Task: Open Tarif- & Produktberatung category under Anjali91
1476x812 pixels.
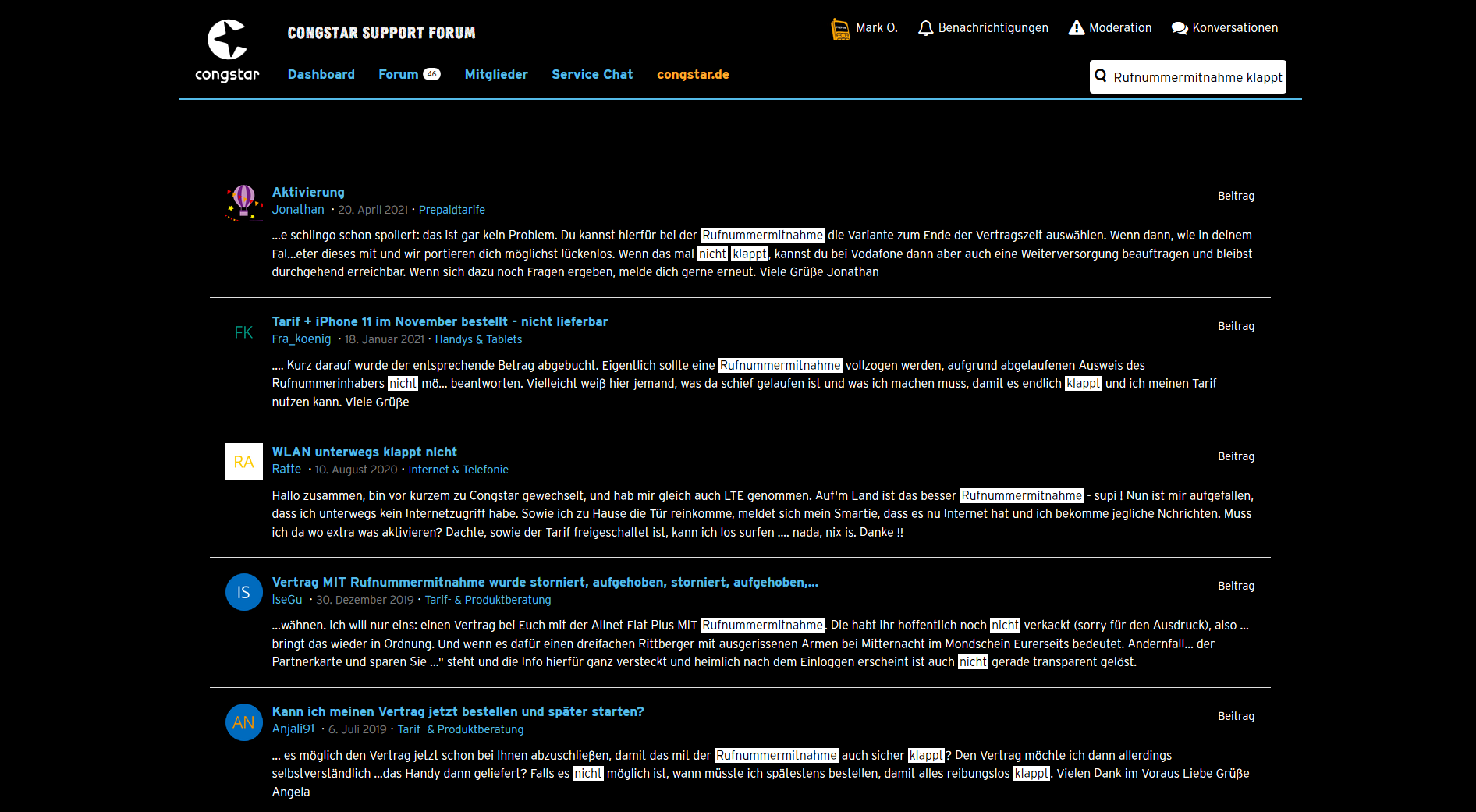Action: point(460,729)
